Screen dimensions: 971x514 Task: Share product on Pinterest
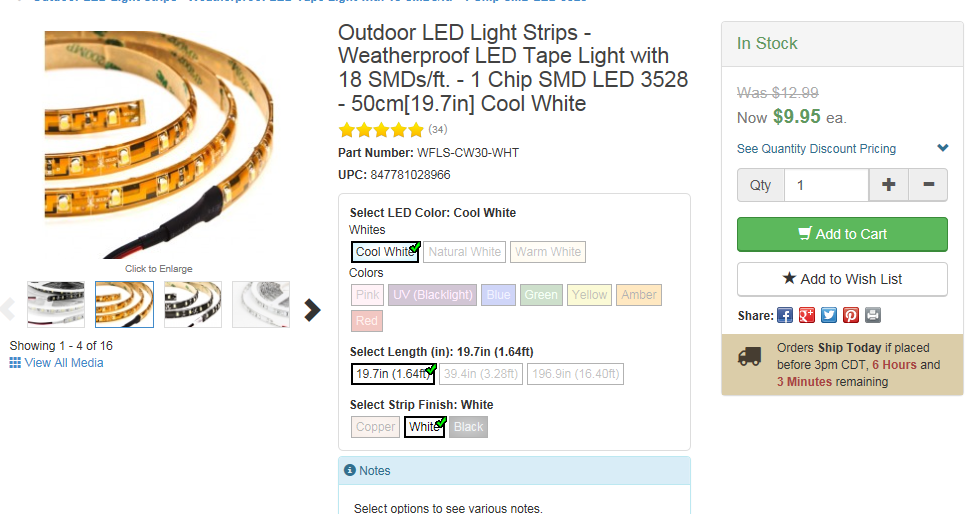click(851, 315)
